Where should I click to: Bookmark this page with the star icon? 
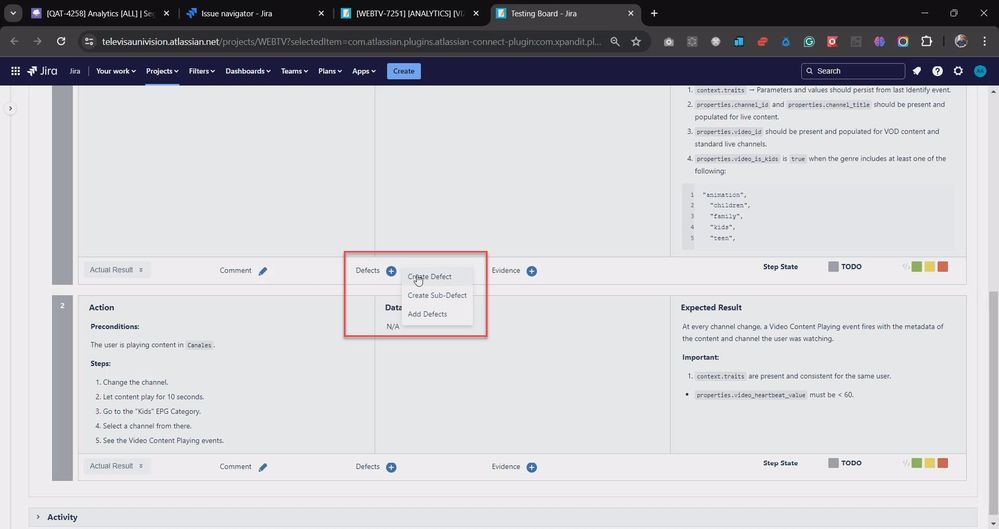(x=636, y=41)
